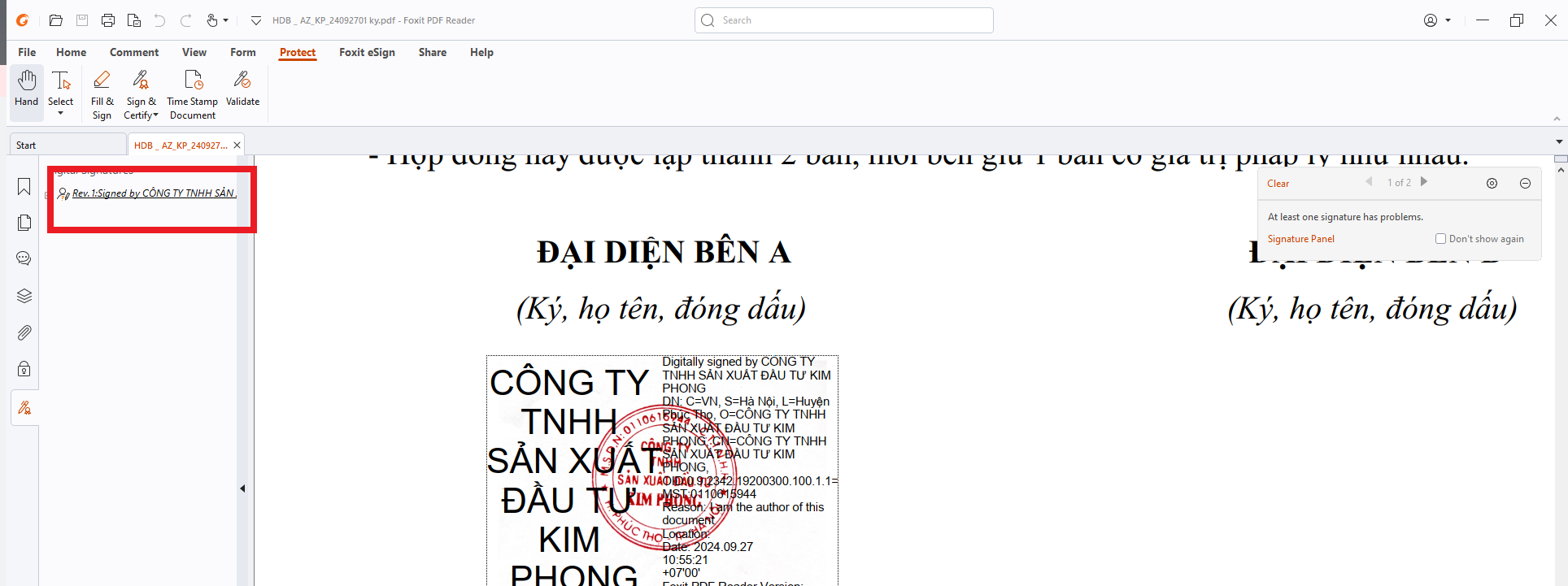Viewport: 1568px width, 586px height.
Task: Open the Attachments paperclip panel
Action: 24,332
